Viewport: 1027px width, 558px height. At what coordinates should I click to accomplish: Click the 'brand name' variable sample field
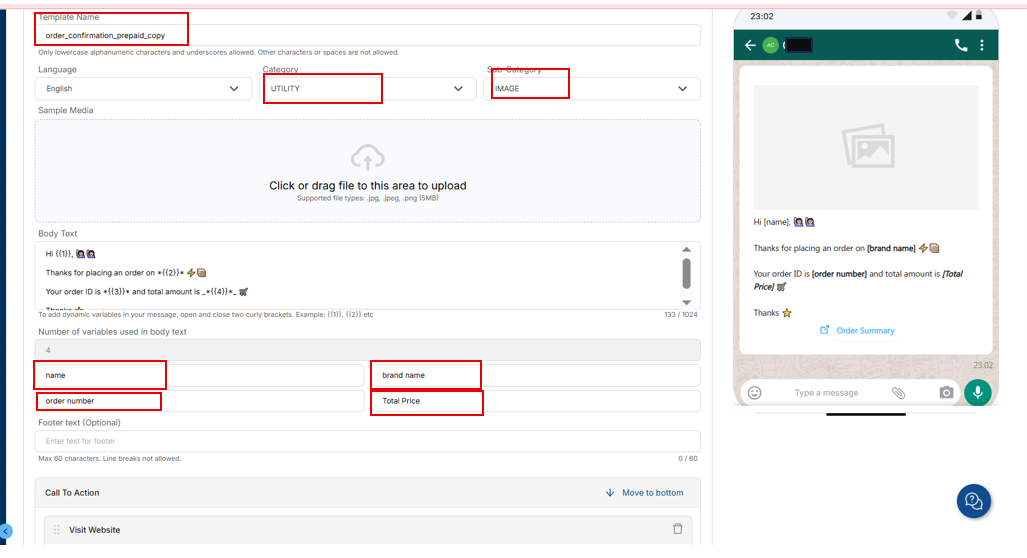point(536,375)
